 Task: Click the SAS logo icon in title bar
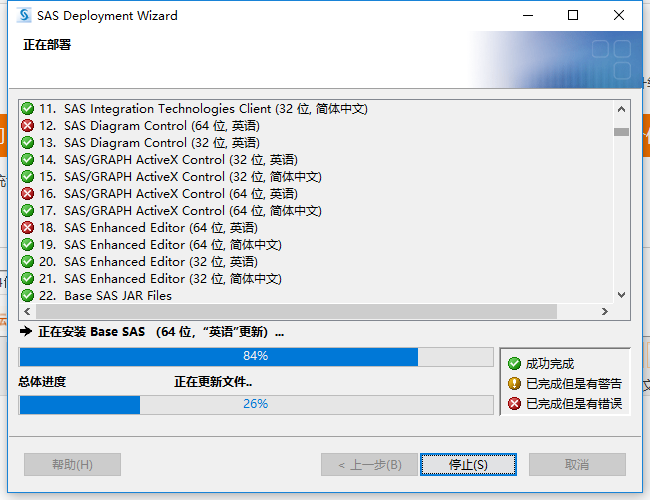coord(24,15)
